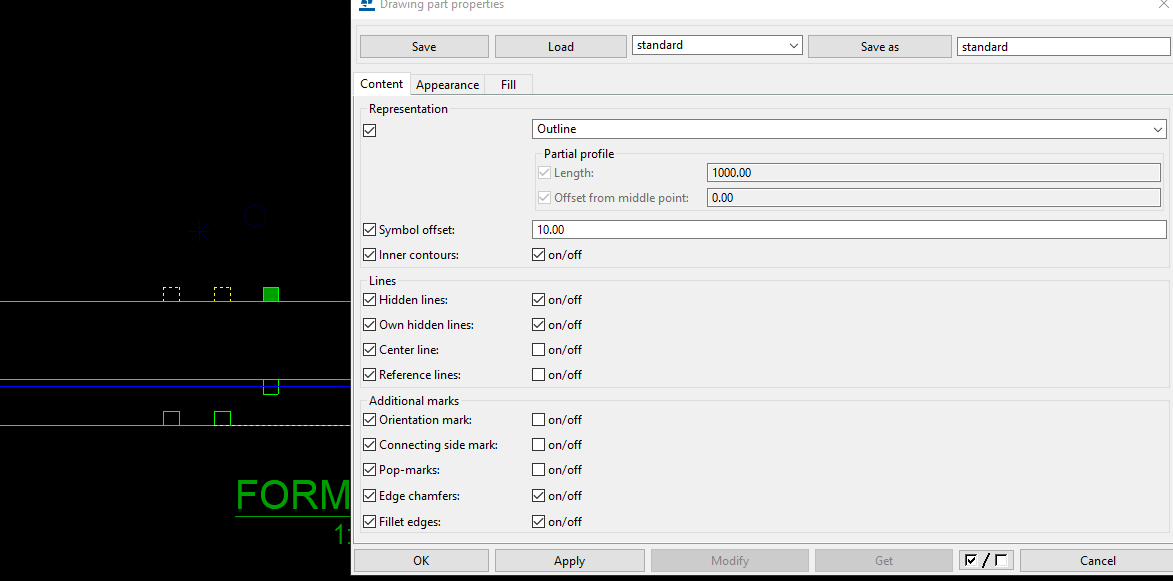Click the Load button
1173x581 pixels.
click(x=560, y=47)
